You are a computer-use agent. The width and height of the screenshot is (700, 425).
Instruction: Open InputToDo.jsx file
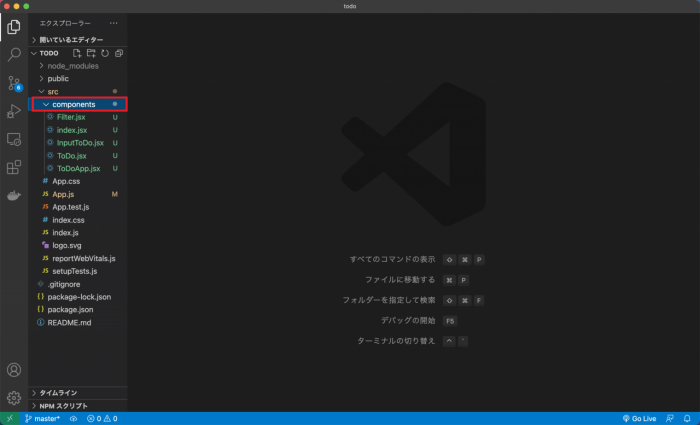78,143
